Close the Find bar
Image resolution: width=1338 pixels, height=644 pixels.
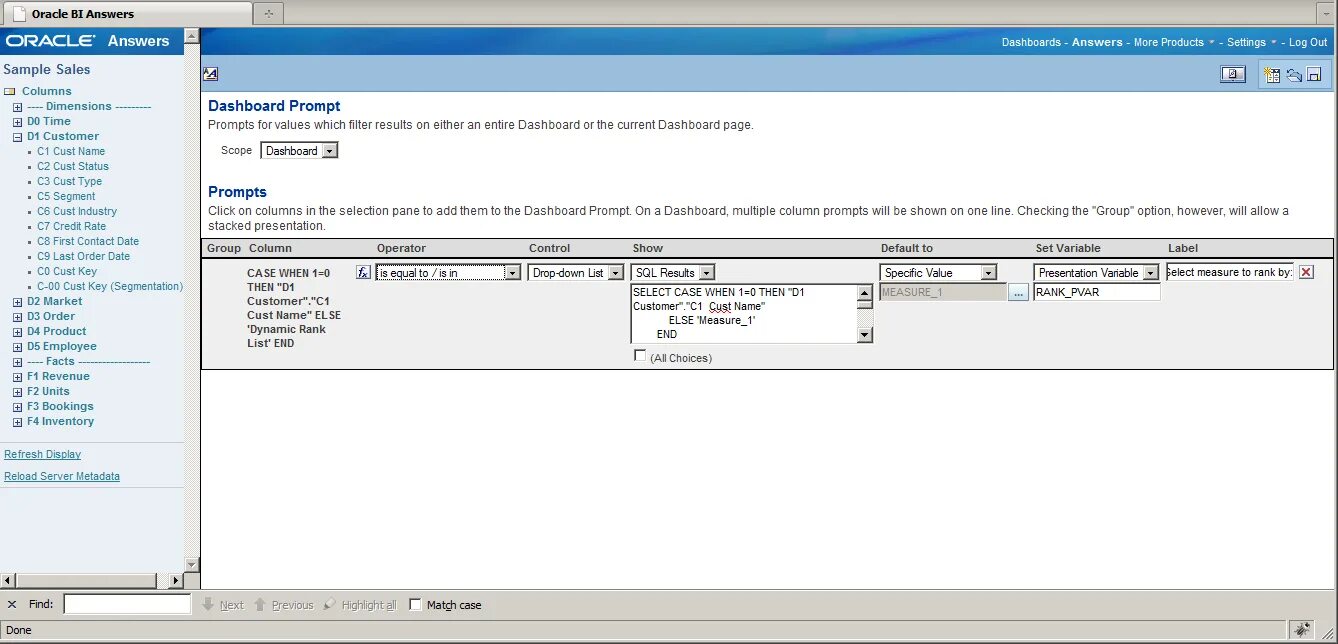click(x=12, y=604)
